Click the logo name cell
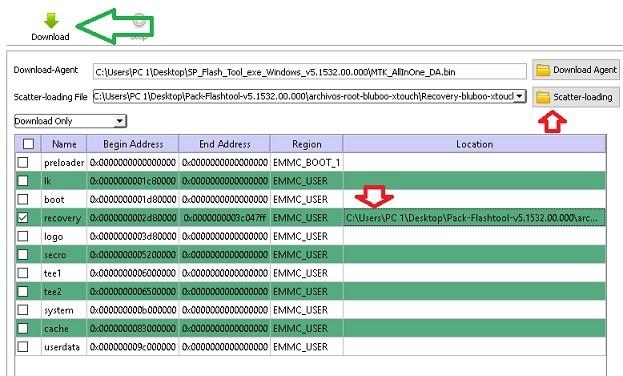Image resolution: width=623 pixels, height=376 pixels. [x=64, y=236]
